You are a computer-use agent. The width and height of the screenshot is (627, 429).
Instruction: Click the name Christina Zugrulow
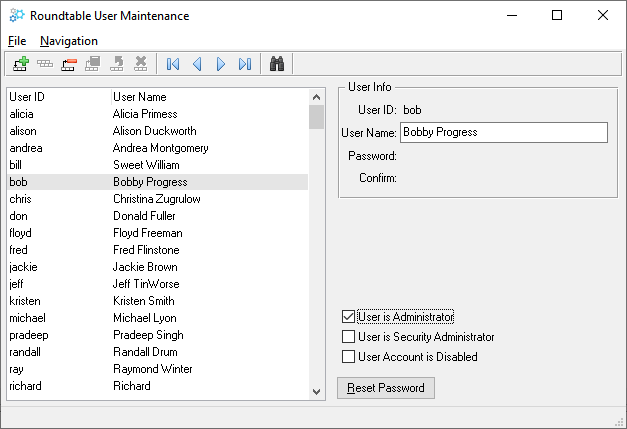click(x=157, y=199)
